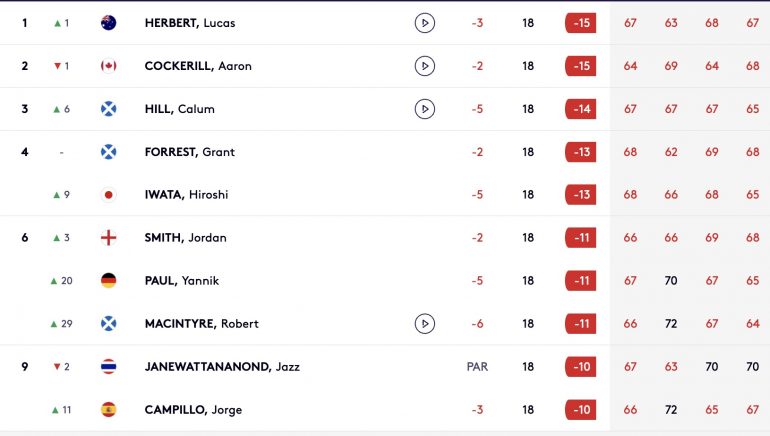770x436 pixels.
Task: Click Forrest's second round score 62
Action: [671, 152]
